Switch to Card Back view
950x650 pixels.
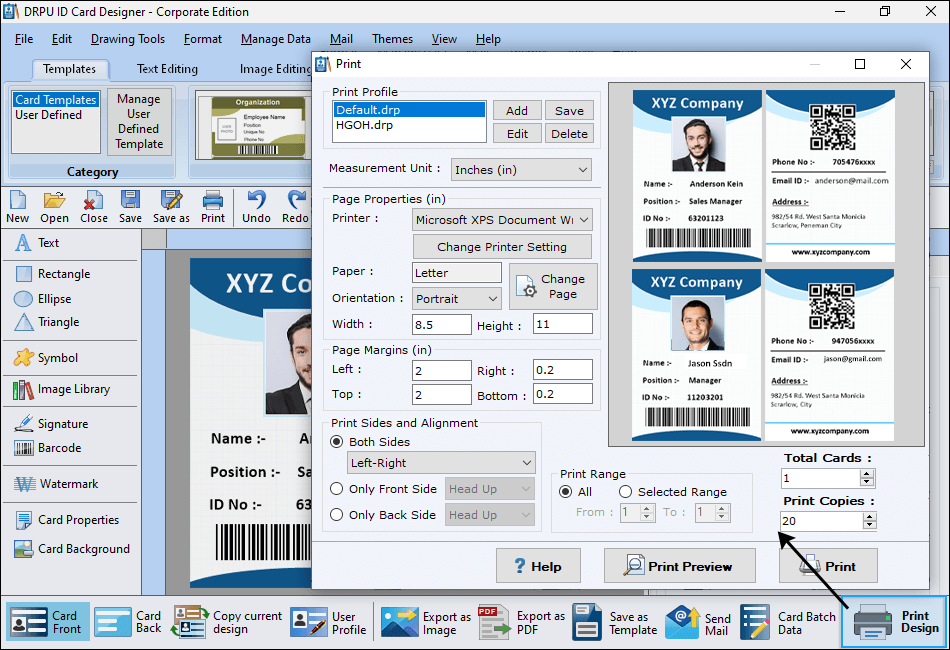pos(128,622)
